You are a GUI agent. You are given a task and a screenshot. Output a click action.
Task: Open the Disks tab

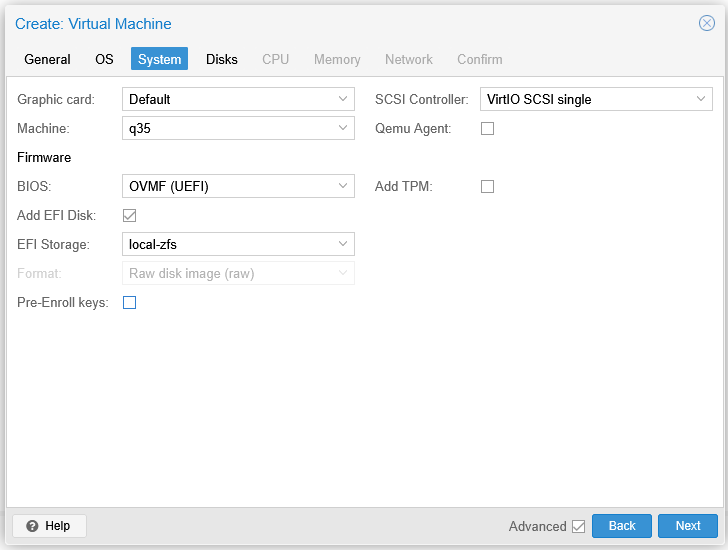[x=222, y=59]
